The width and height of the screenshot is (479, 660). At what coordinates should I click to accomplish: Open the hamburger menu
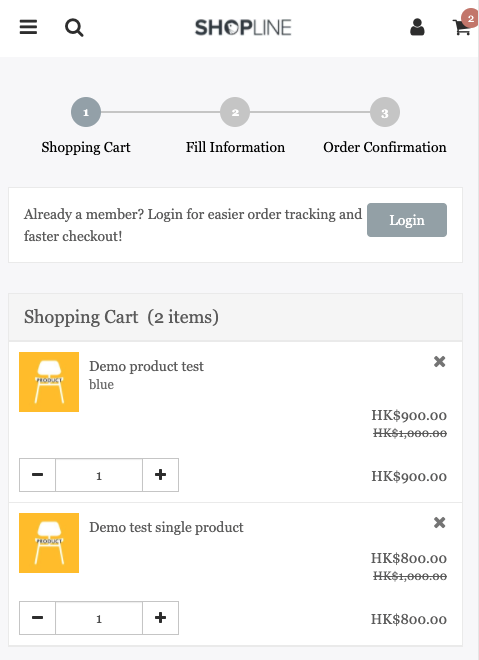point(28,27)
